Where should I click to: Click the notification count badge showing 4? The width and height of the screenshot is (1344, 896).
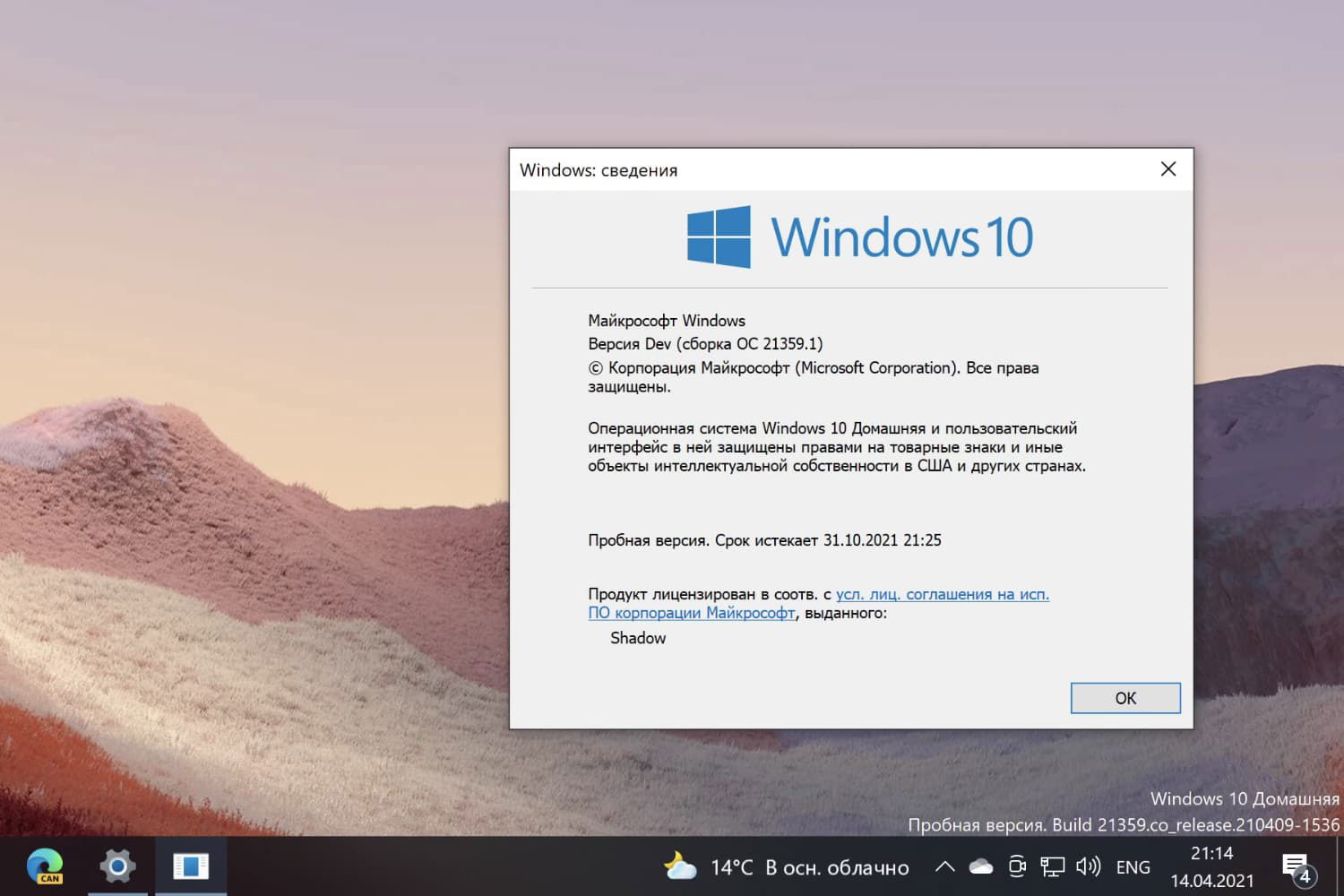pos(1305,874)
